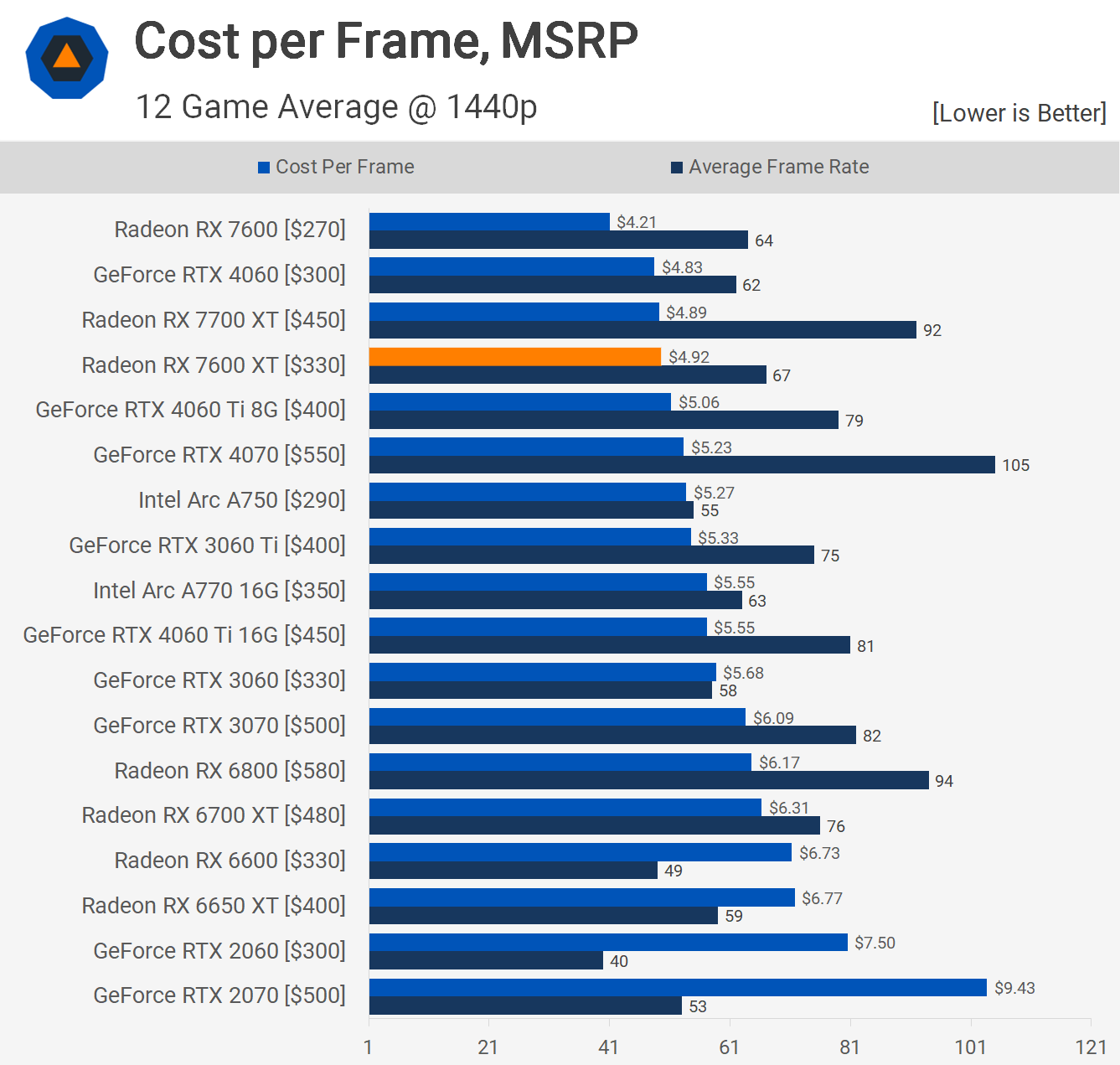Click the 94 frame rate value
Image resolution: width=1120 pixels, height=1065 pixels.
point(944,781)
